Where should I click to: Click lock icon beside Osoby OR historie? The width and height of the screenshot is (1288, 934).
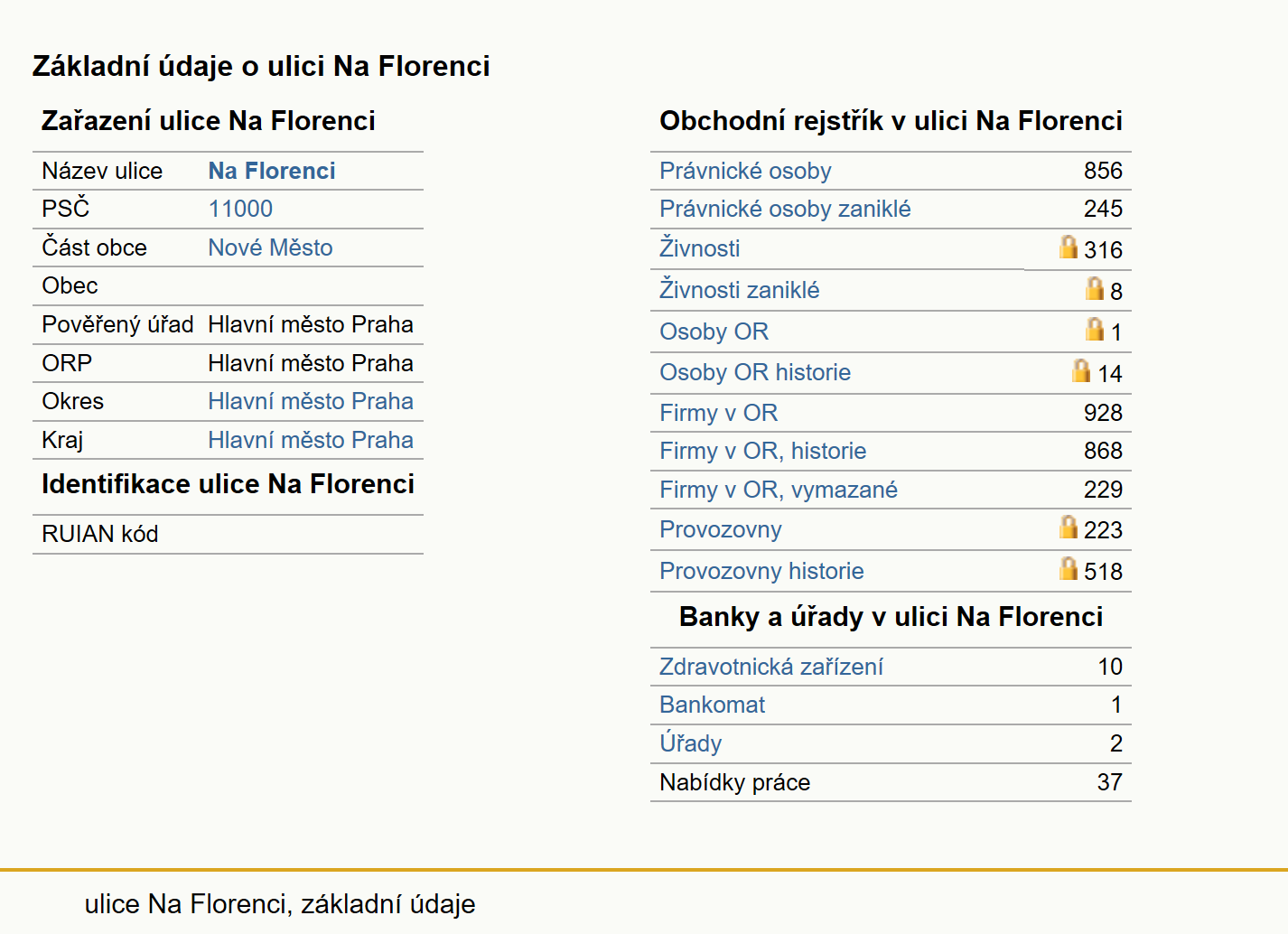[1081, 370]
